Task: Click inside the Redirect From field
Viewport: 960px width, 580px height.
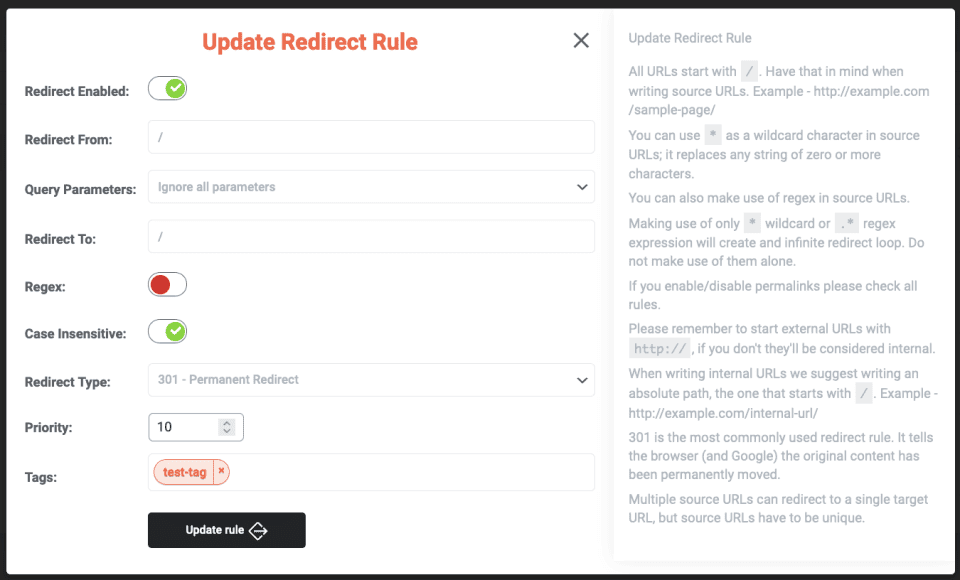Action: 370,137
